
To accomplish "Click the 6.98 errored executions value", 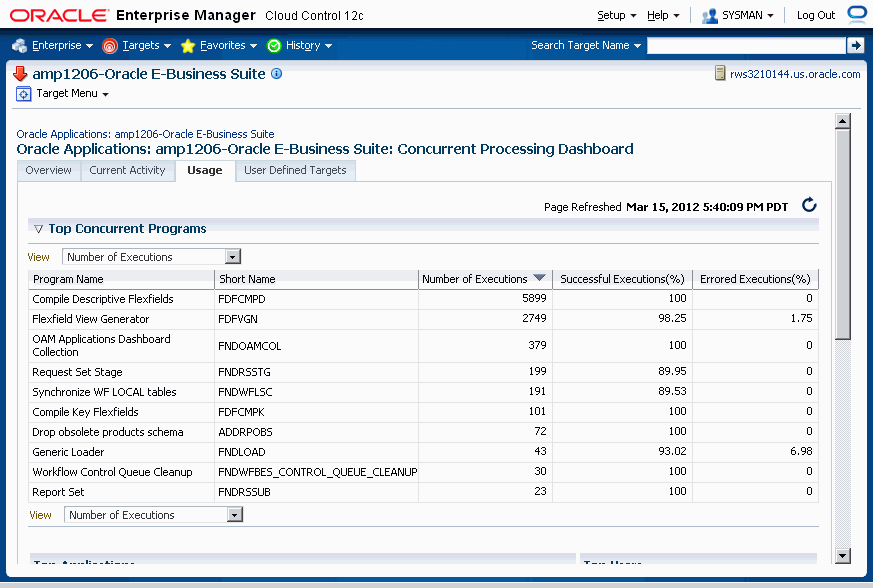I will tap(801, 451).
